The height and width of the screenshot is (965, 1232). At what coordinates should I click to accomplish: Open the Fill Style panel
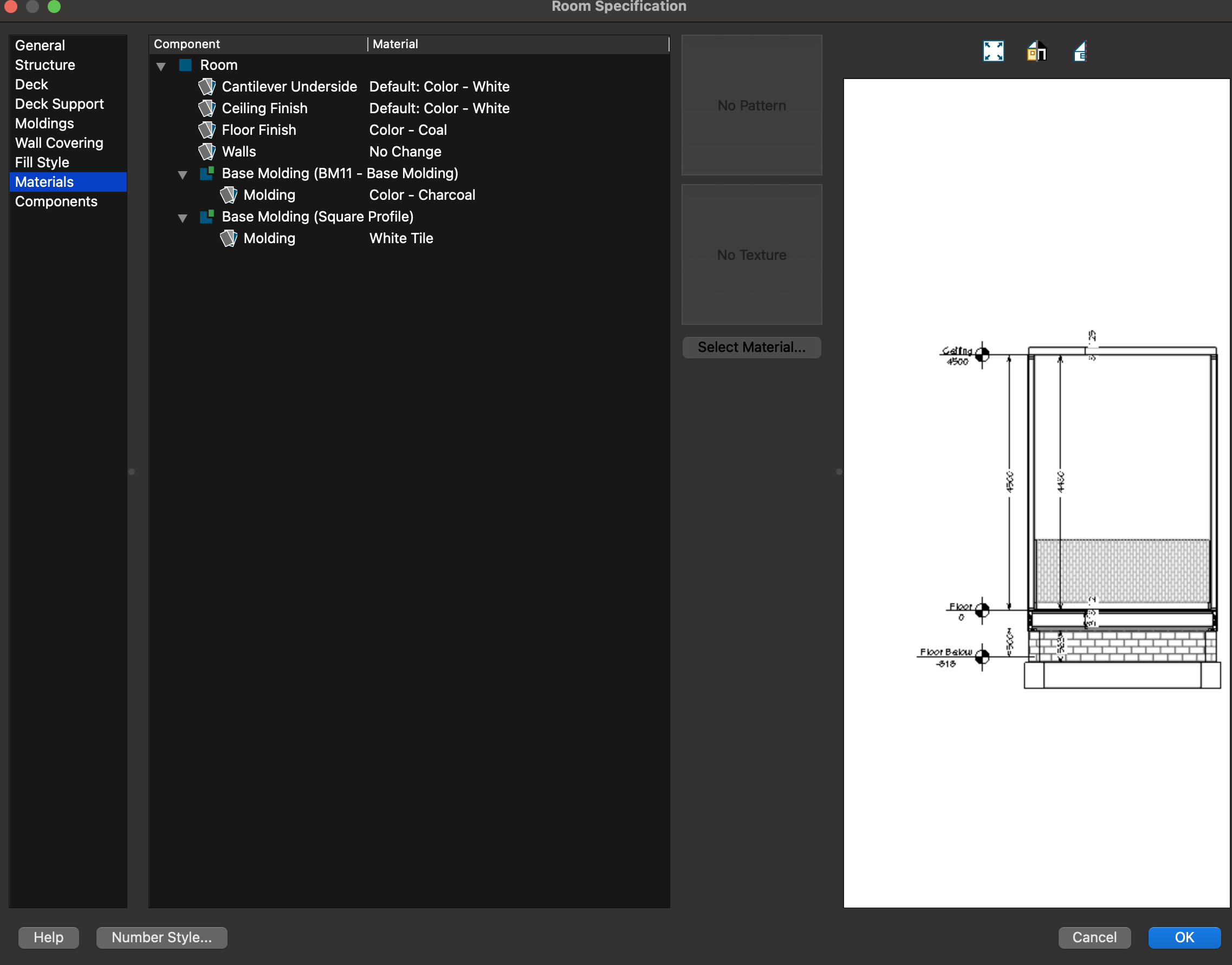click(x=42, y=162)
